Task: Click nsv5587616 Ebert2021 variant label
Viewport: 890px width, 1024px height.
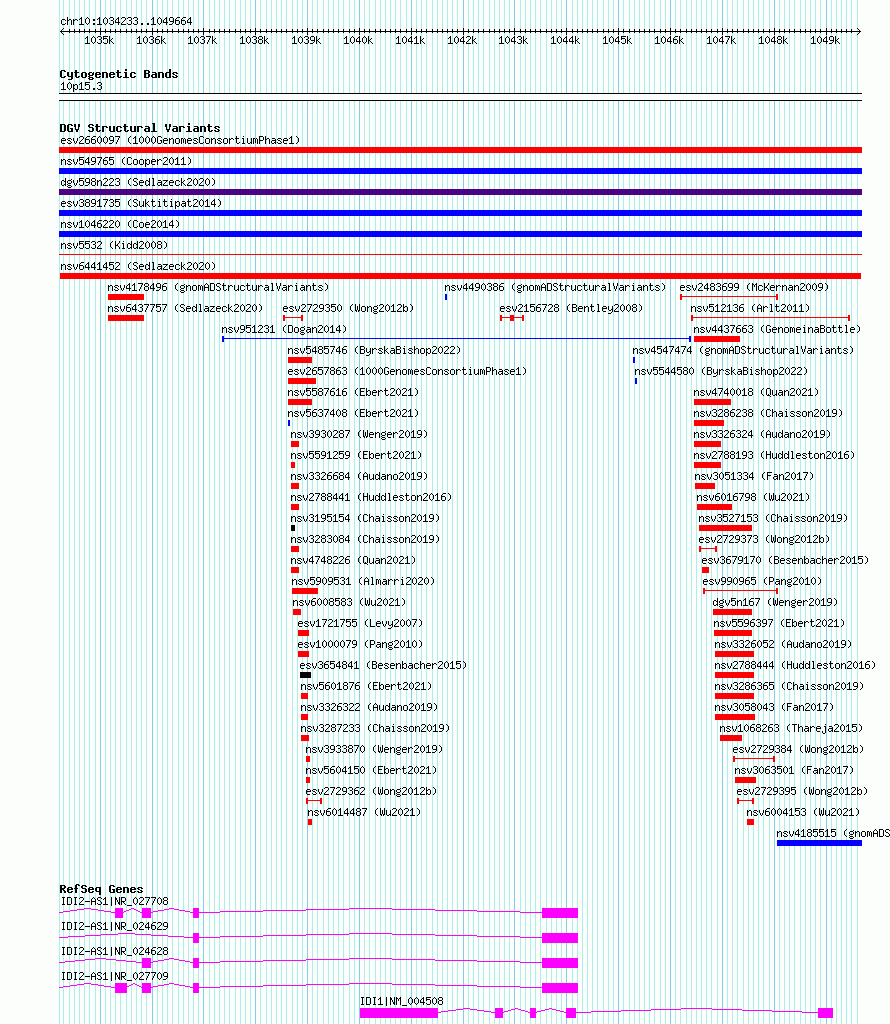Action: pyautogui.click(x=353, y=392)
